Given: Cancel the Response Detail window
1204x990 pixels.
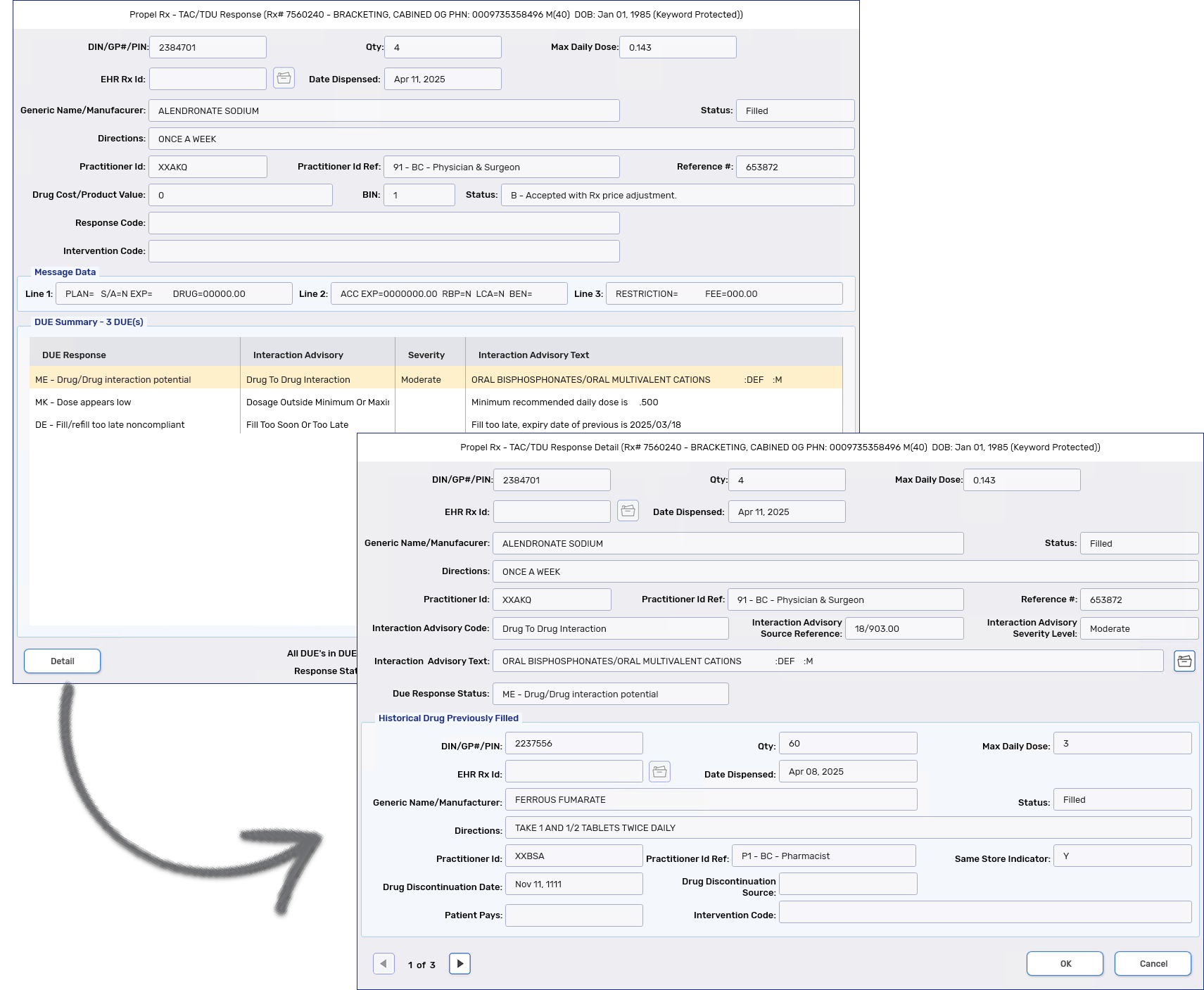Looking at the screenshot, I should 1153,963.
